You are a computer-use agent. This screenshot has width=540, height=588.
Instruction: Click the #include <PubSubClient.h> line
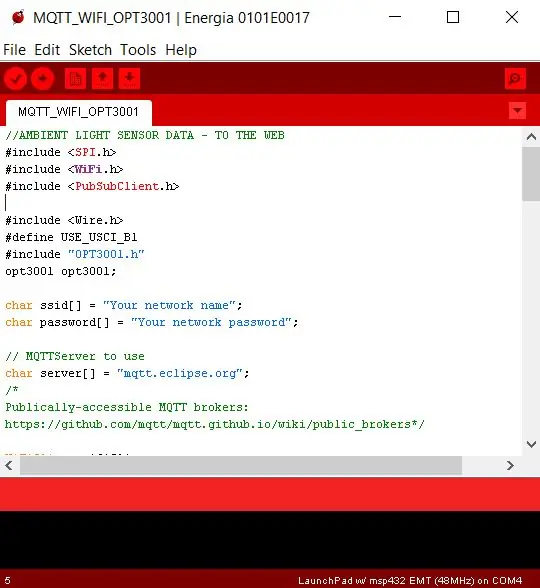coord(92,186)
